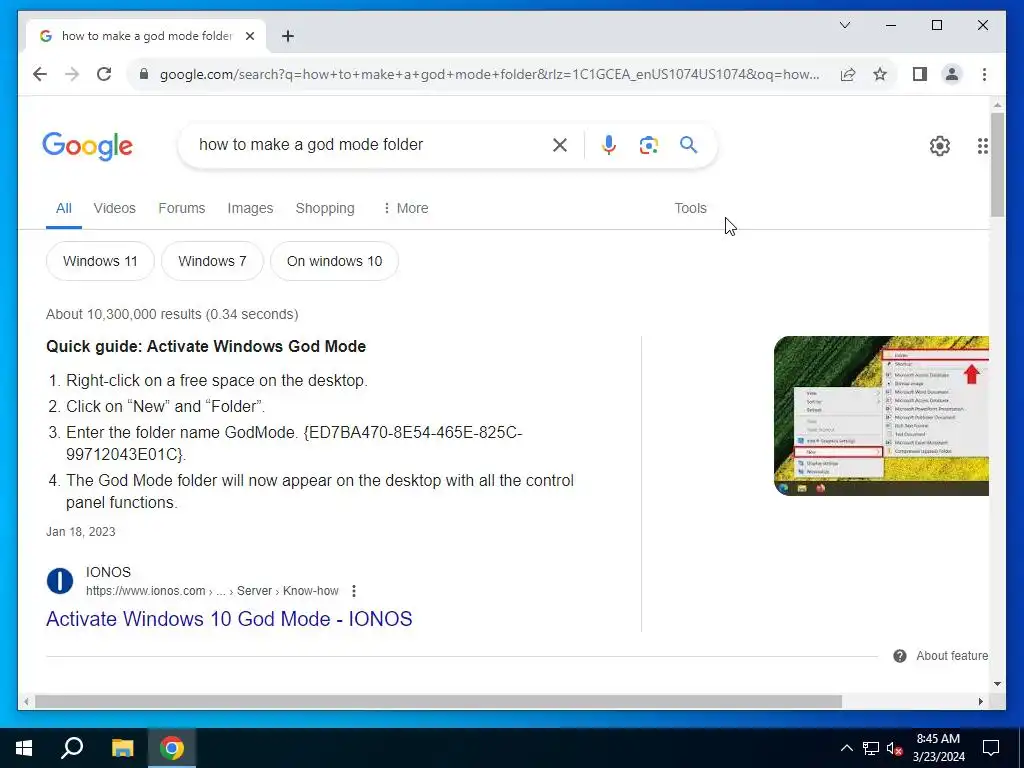Filter by Windows 7 chip
The width and height of the screenshot is (1024, 768).
point(212,261)
